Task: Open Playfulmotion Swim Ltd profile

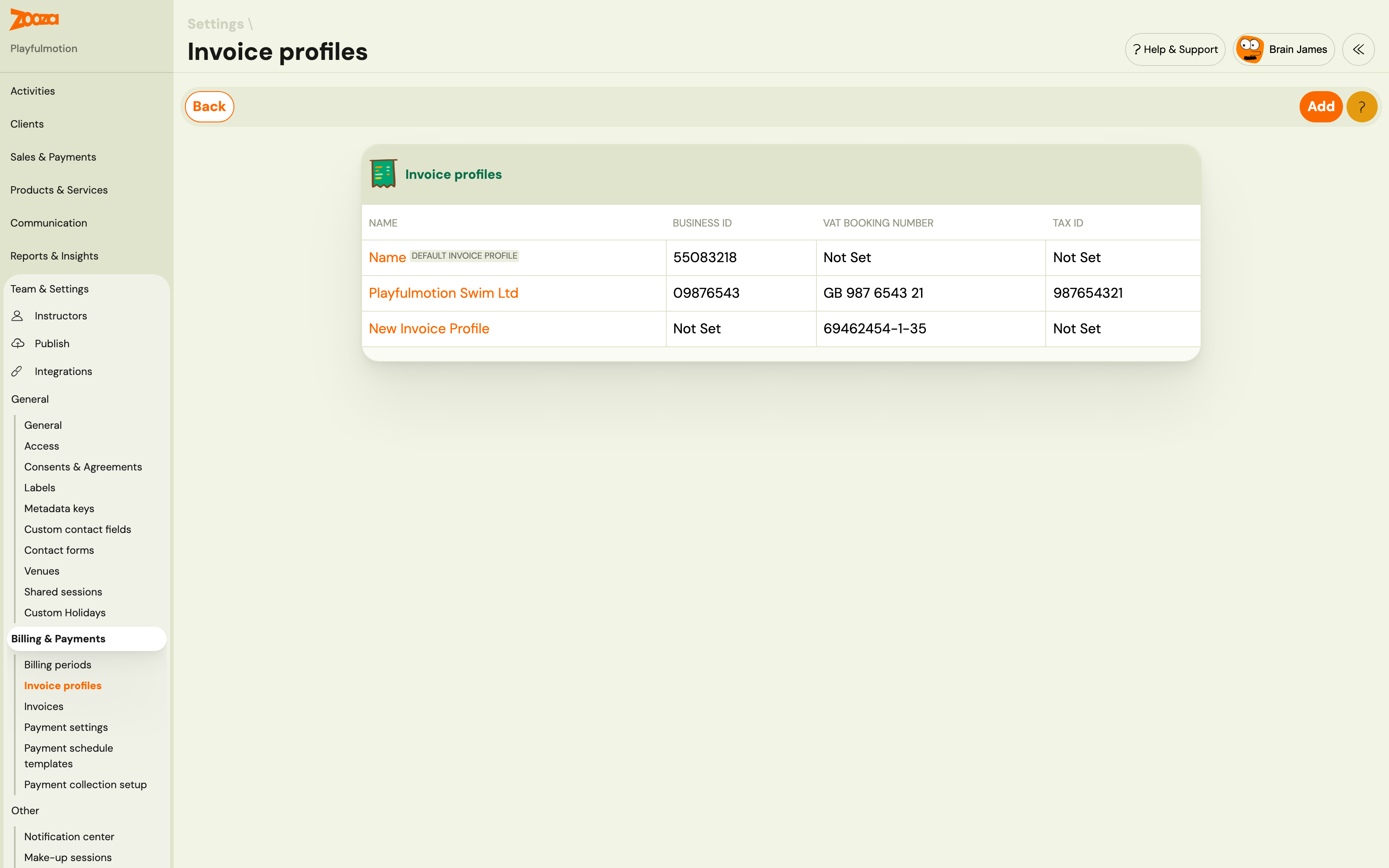Action: tap(443, 293)
